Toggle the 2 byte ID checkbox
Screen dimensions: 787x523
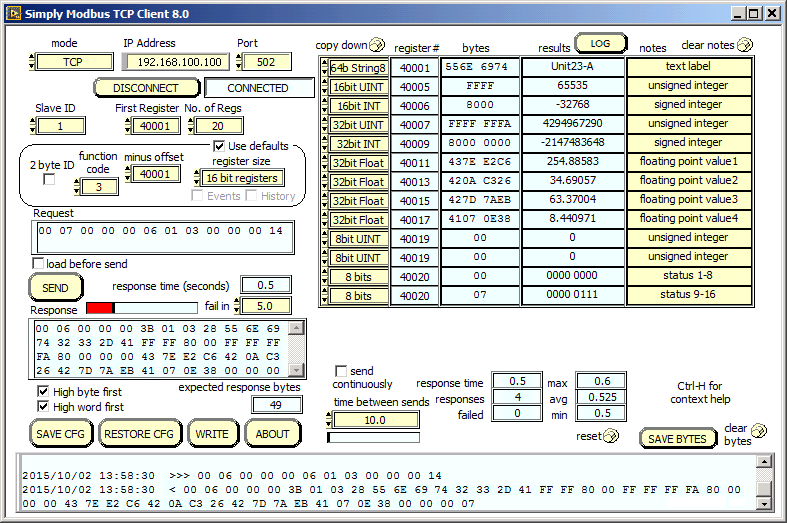coord(49,179)
